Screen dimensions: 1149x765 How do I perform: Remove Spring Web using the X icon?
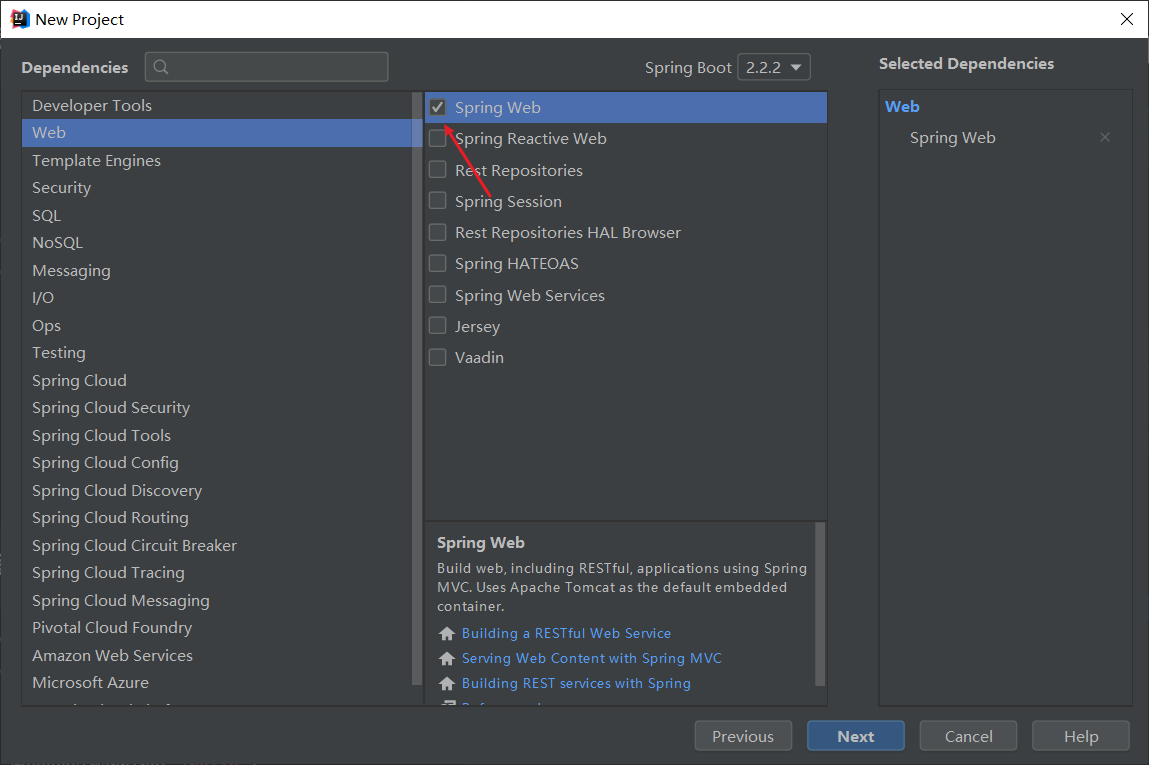tap(1104, 137)
